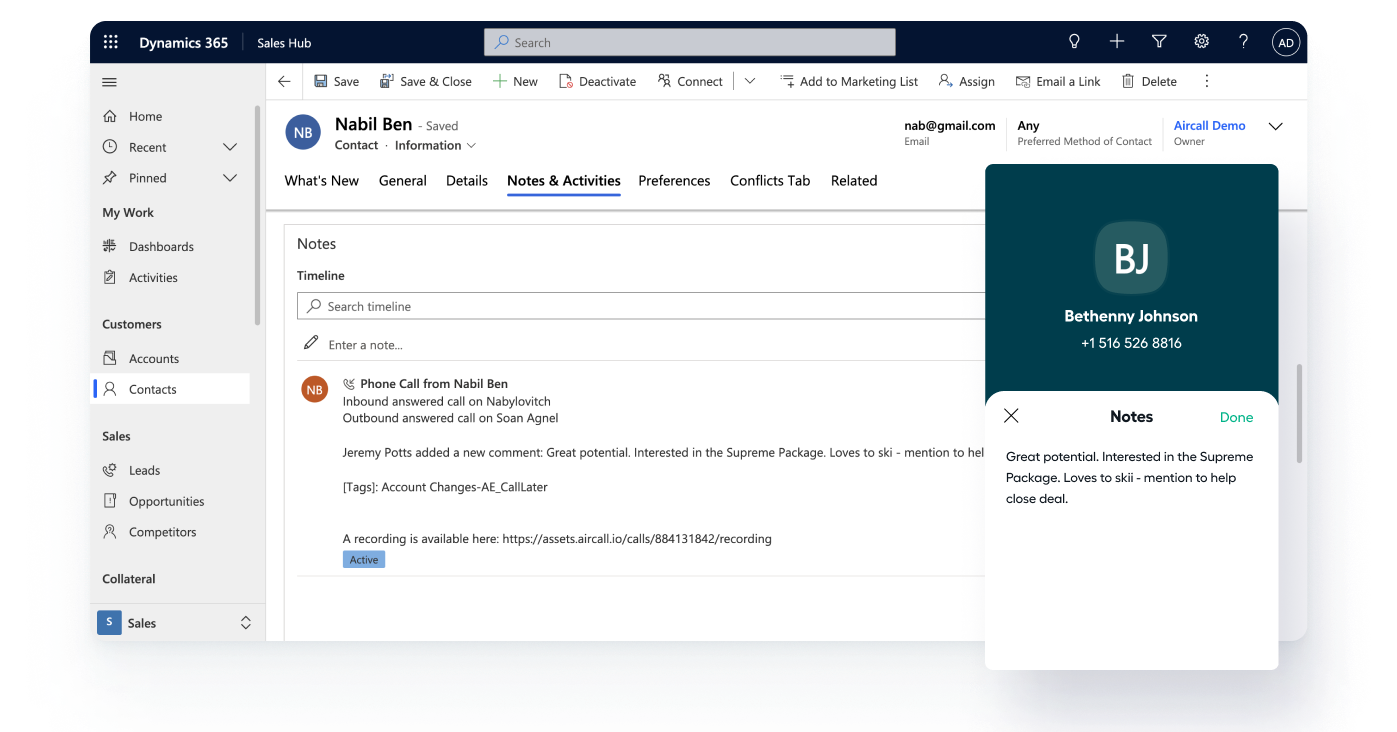This screenshot has width=1397, height=732.
Task: Click Save & Close in the toolbar
Action: (x=426, y=81)
